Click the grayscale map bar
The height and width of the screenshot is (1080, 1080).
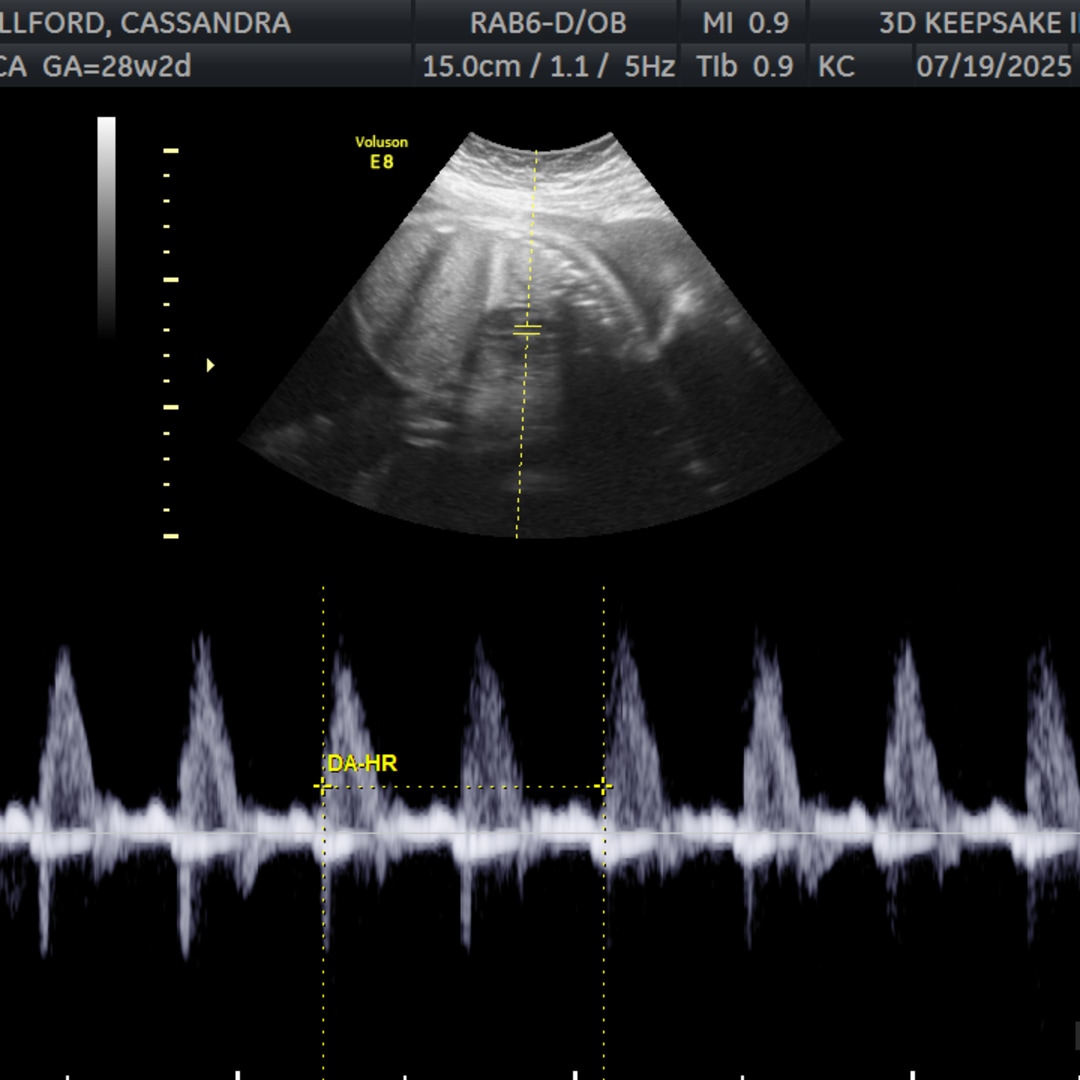(x=106, y=225)
